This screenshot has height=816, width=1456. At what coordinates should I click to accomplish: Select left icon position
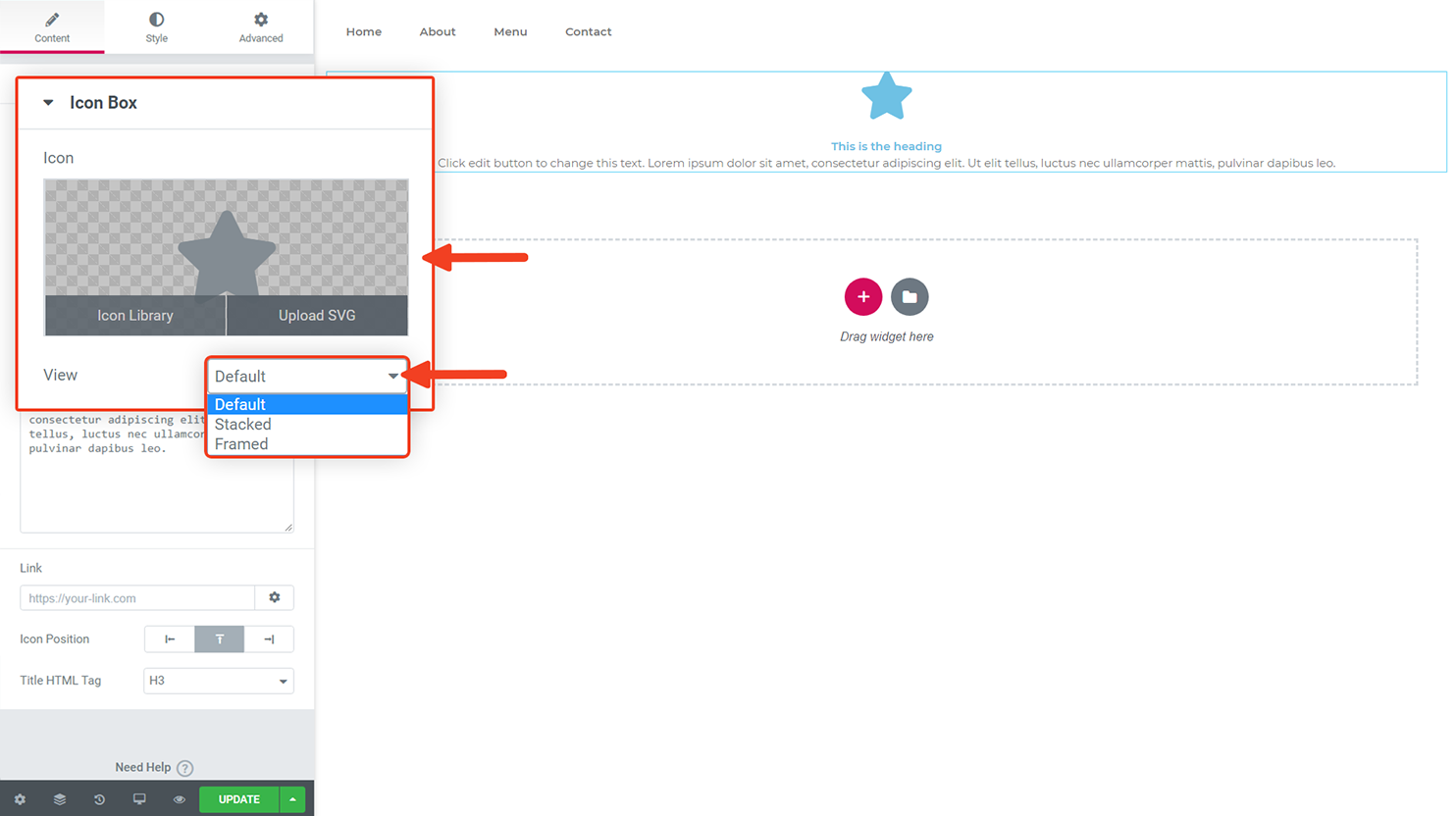[x=170, y=638]
